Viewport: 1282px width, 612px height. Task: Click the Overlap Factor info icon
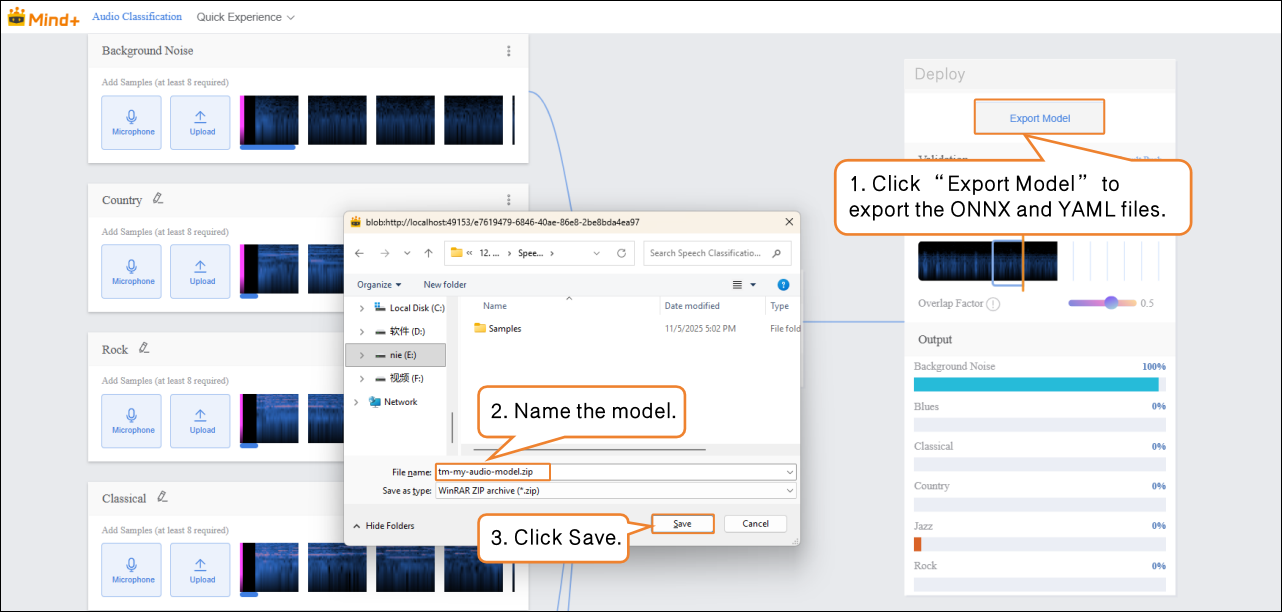[x=993, y=304]
